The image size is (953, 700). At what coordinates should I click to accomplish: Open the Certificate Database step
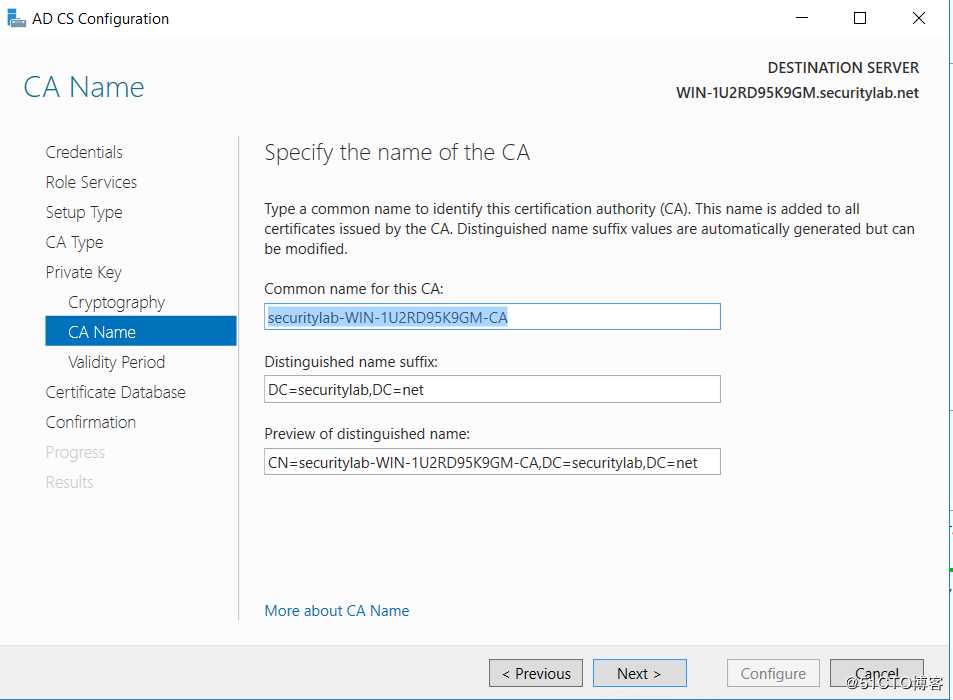[115, 392]
